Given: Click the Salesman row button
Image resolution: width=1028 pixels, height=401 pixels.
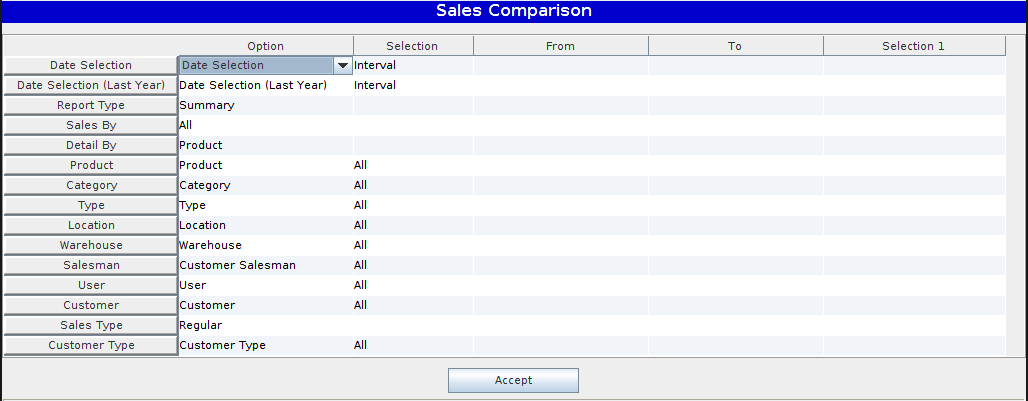Looking at the screenshot, I should (x=91, y=265).
